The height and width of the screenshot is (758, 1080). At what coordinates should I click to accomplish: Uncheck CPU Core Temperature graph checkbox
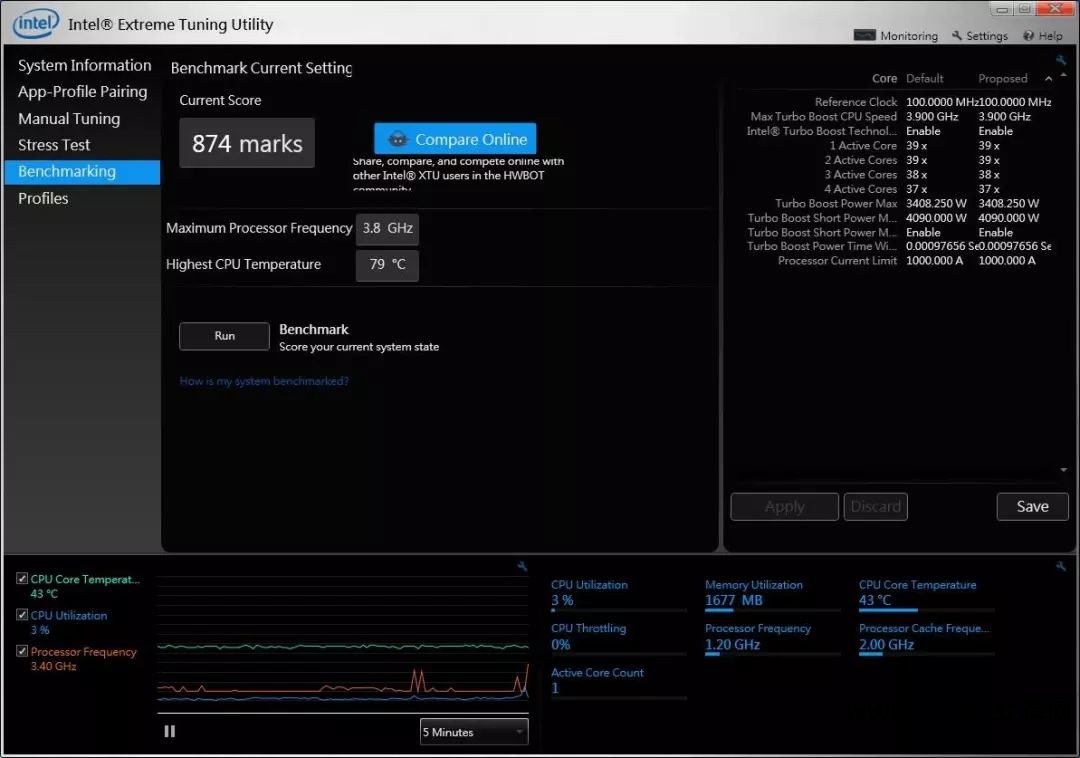pyautogui.click(x=22, y=579)
